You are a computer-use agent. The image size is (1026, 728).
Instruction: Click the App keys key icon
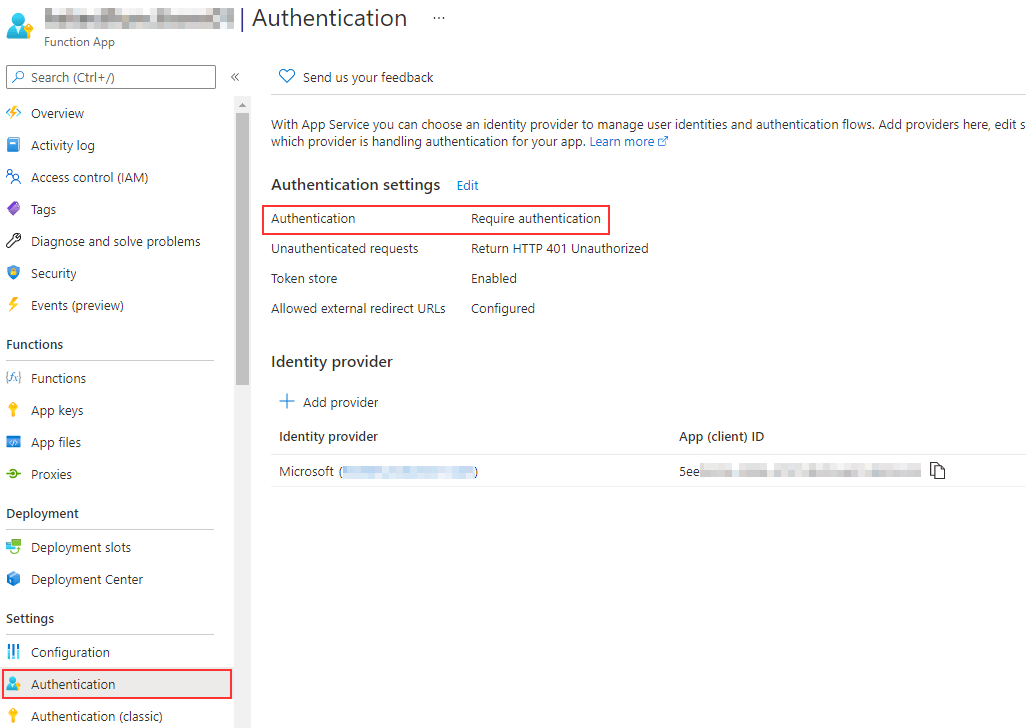click(x=13, y=409)
